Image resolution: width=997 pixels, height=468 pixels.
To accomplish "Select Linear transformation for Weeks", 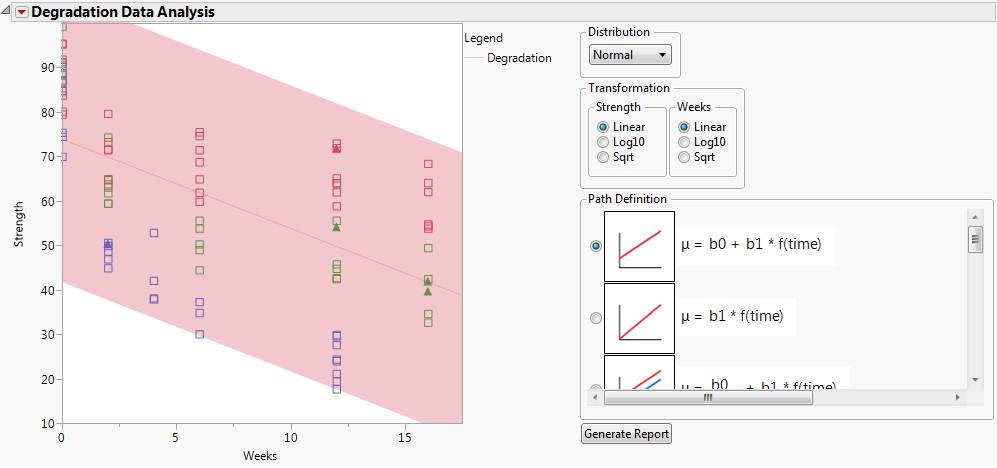I will pyautogui.click(x=684, y=127).
